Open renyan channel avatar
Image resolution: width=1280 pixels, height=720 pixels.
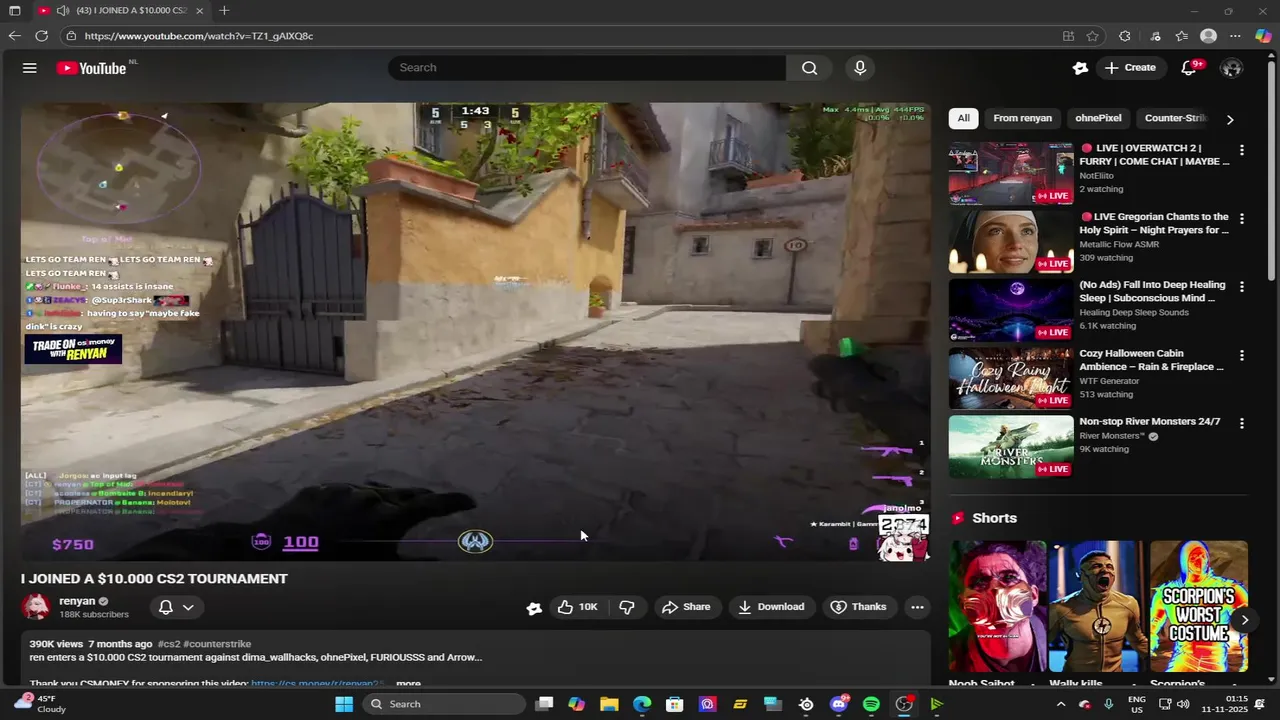pos(36,607)
